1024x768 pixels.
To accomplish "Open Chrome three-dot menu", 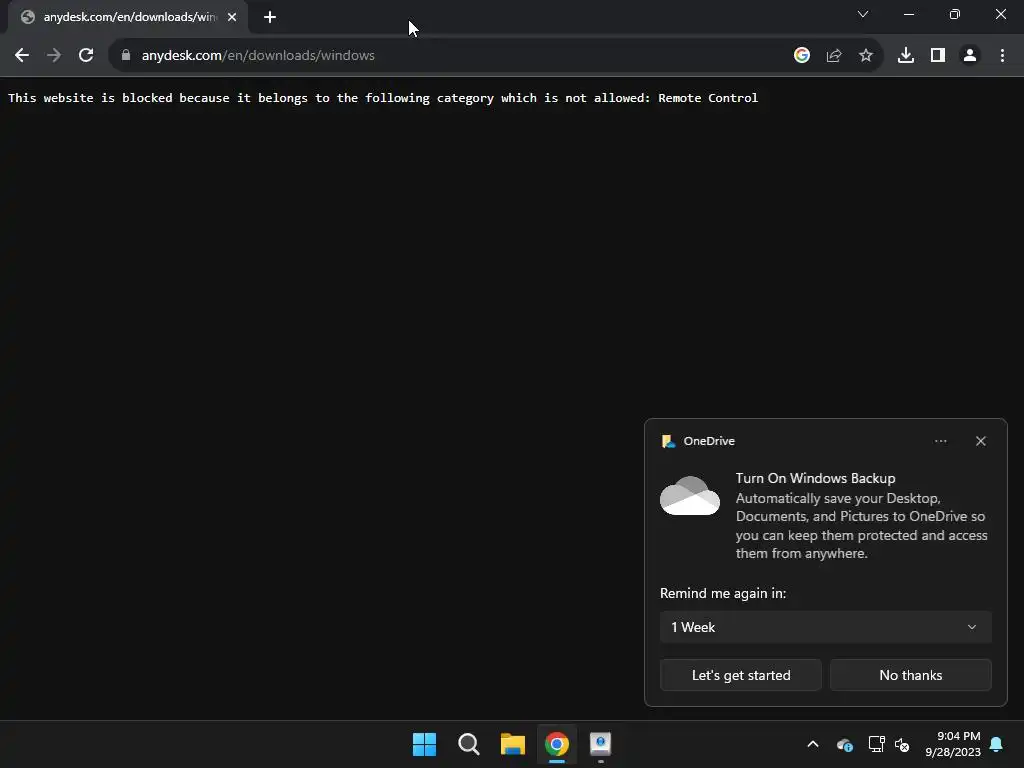I will pos(1002,56).
